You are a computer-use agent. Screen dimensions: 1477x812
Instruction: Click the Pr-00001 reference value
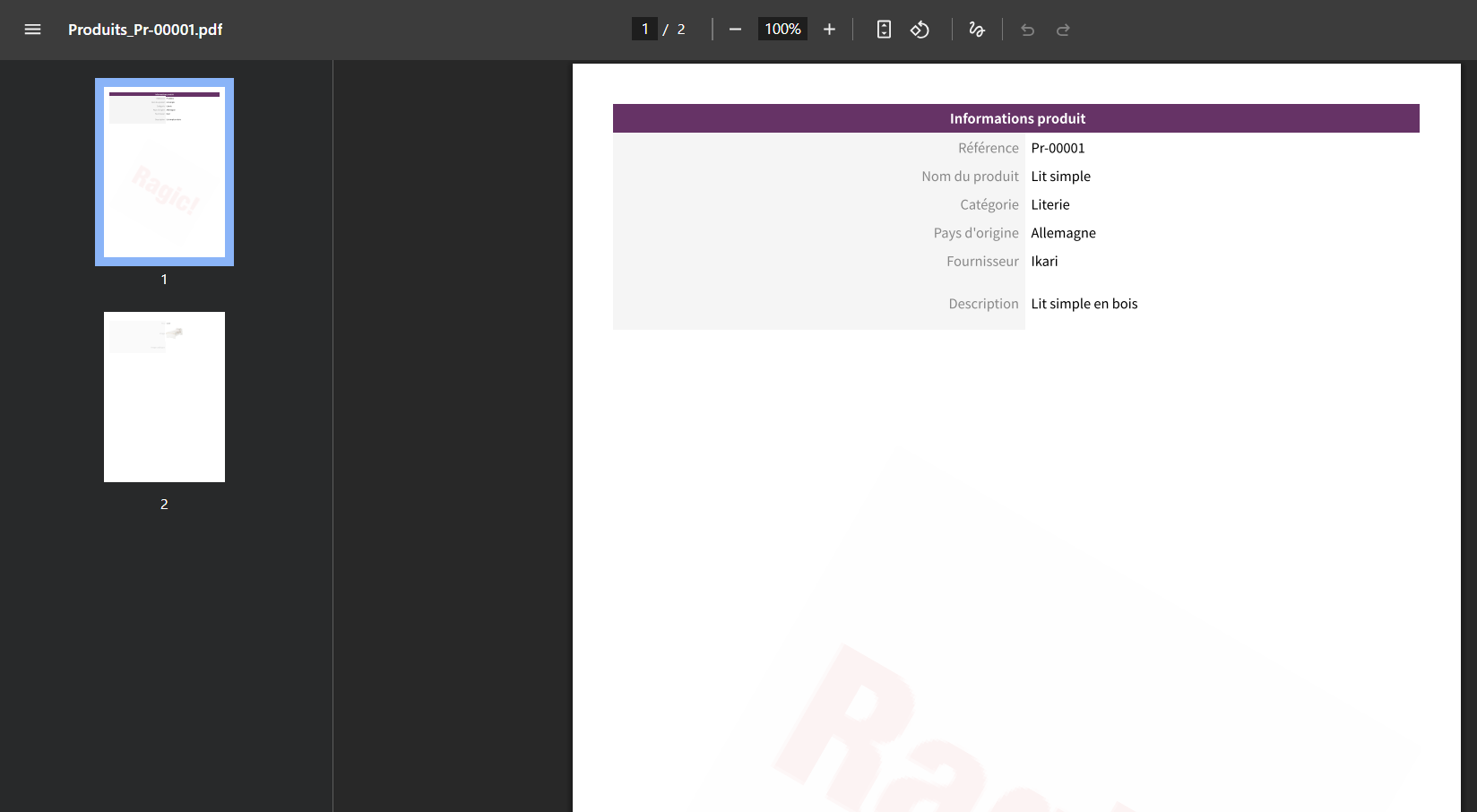tap(1058, 148)
